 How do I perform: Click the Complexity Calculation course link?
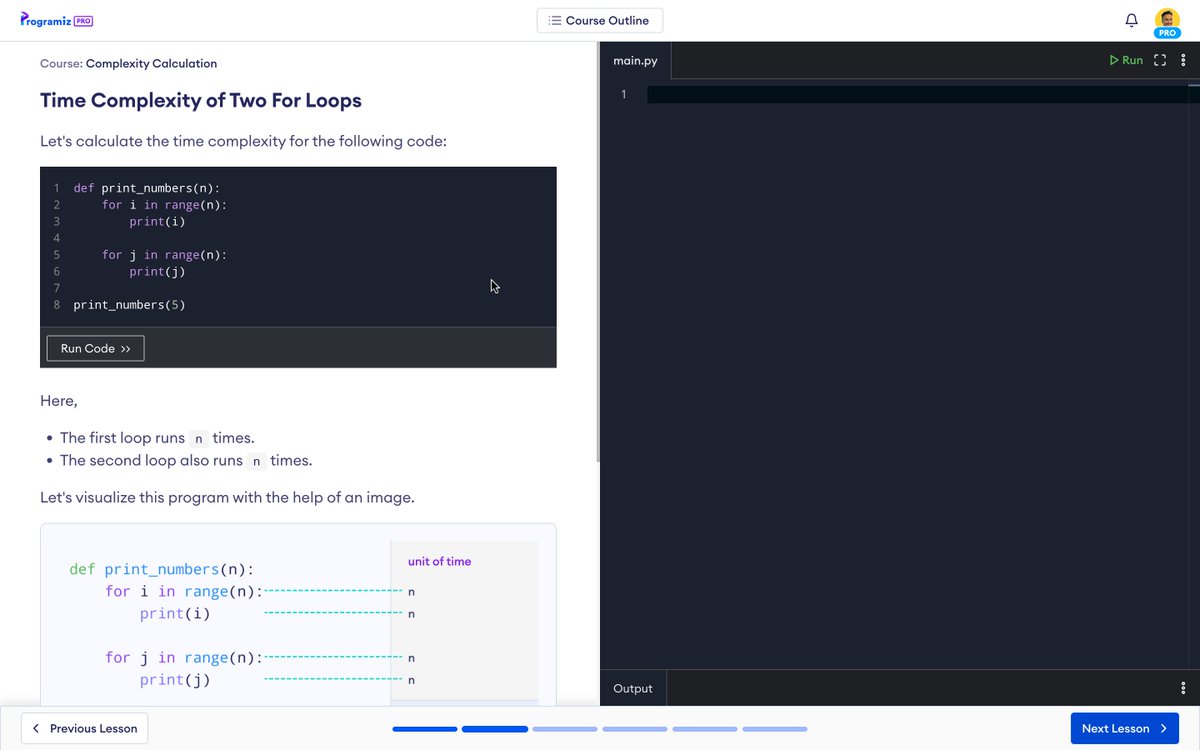point(151,63)
